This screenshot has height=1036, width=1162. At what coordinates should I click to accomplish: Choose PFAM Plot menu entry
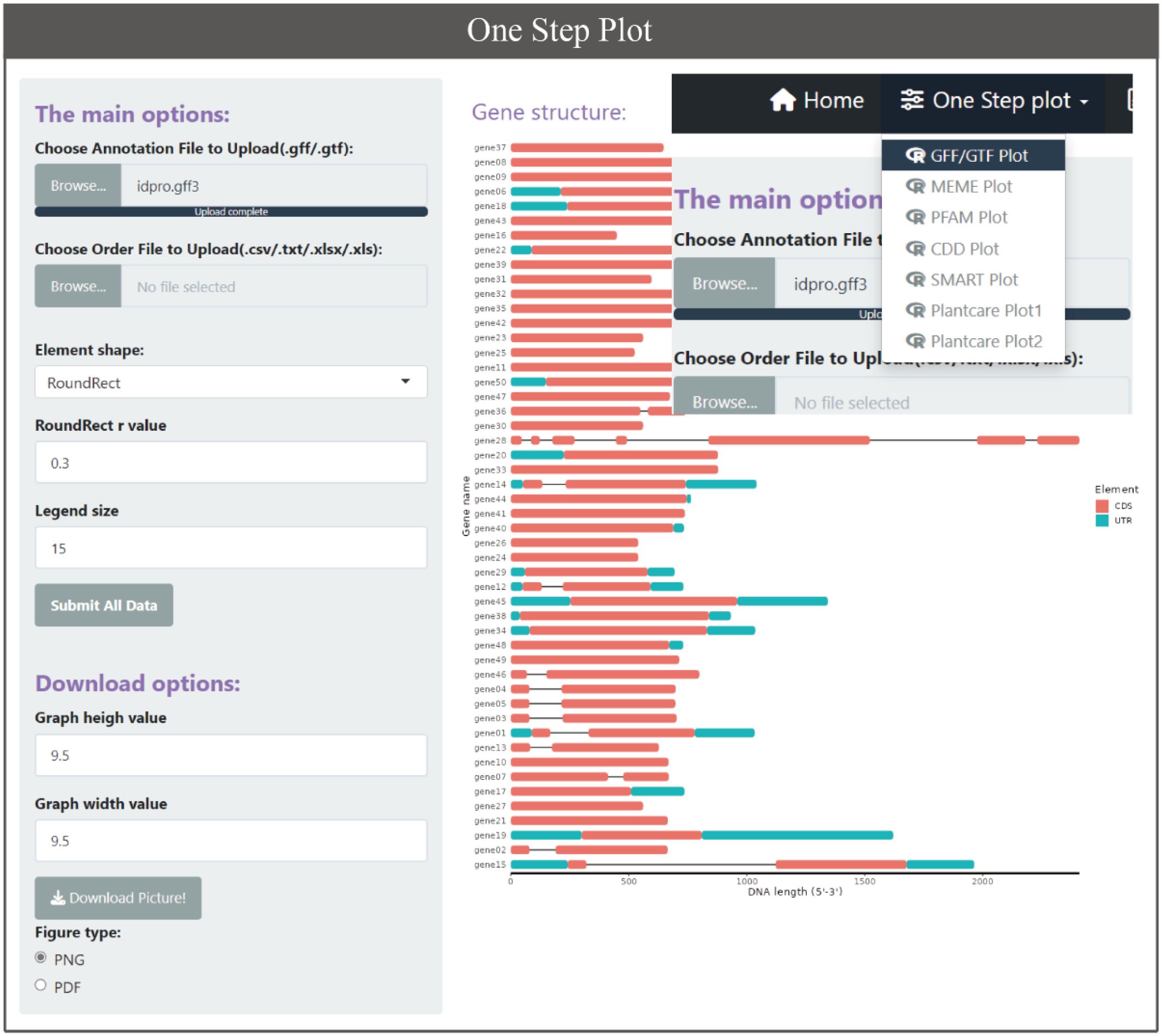[x=972, y=217]
